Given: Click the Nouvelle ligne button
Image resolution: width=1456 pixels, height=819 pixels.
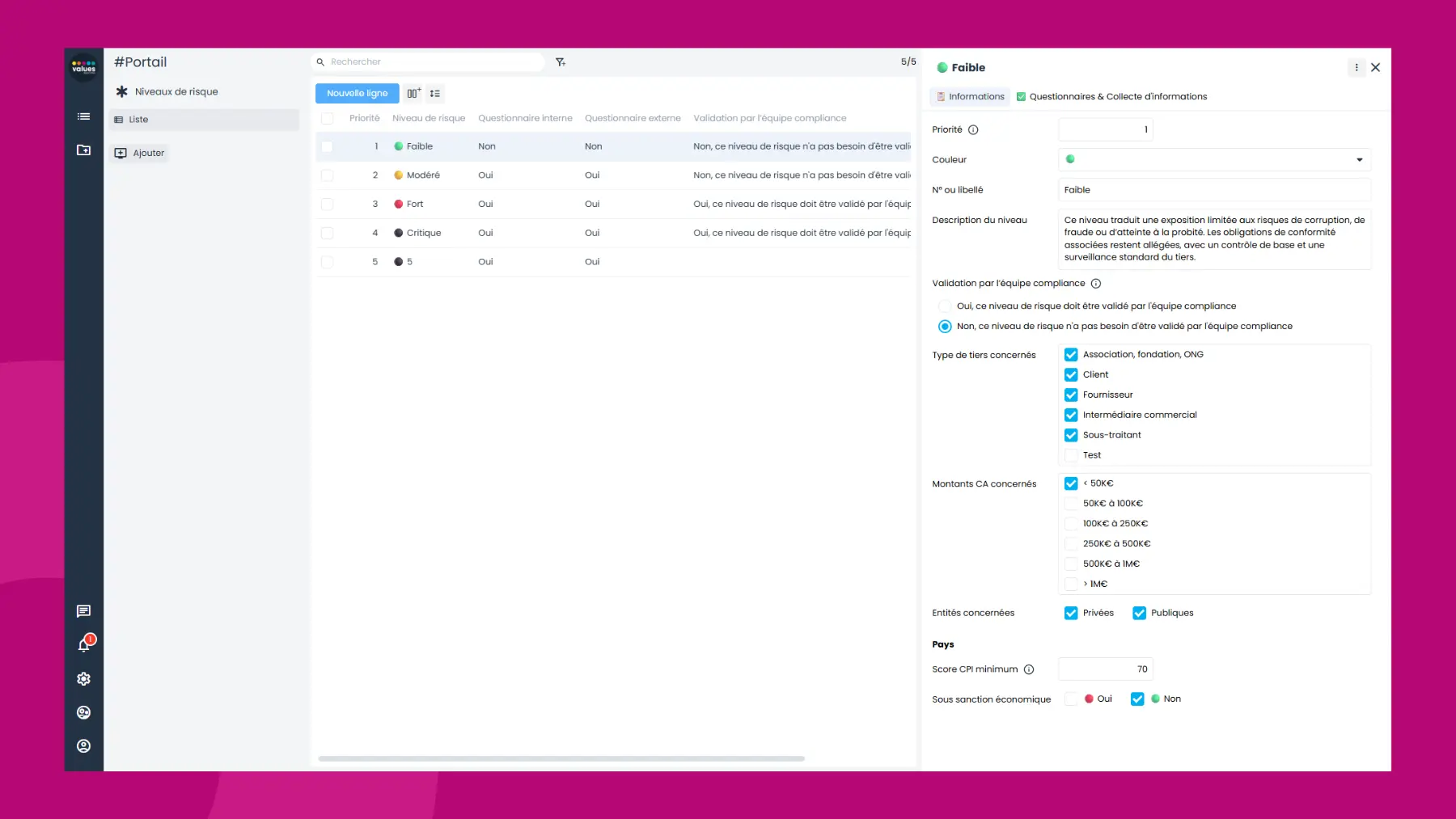Looking at the screenshot, I should pos(357,93).
